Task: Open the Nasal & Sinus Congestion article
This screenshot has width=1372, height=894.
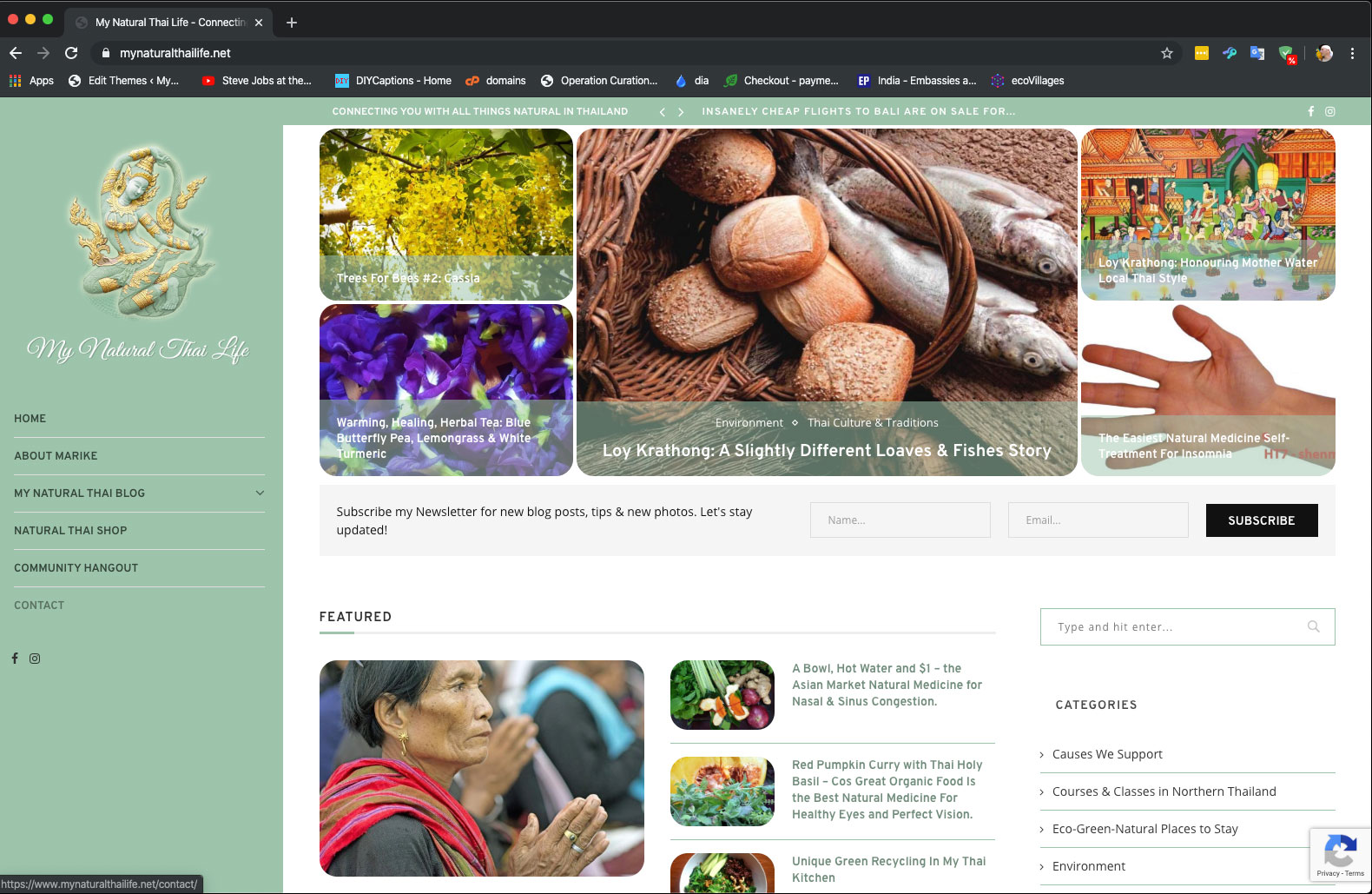Action: [887, 685]
